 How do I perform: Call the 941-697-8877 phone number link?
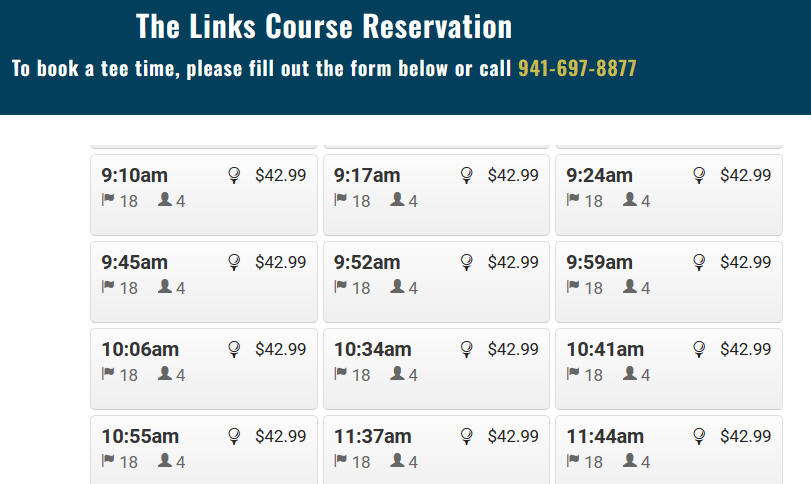coord(577,68)
